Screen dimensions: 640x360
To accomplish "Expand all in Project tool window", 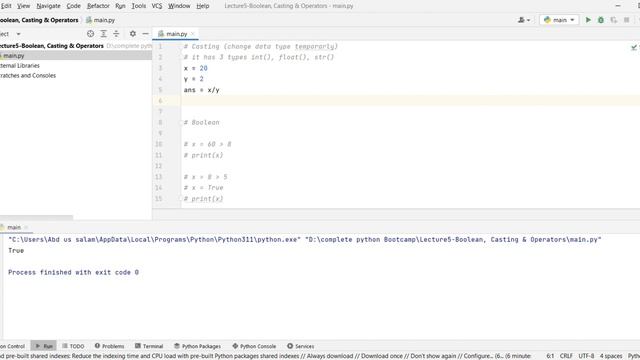I will pos(103,34).
